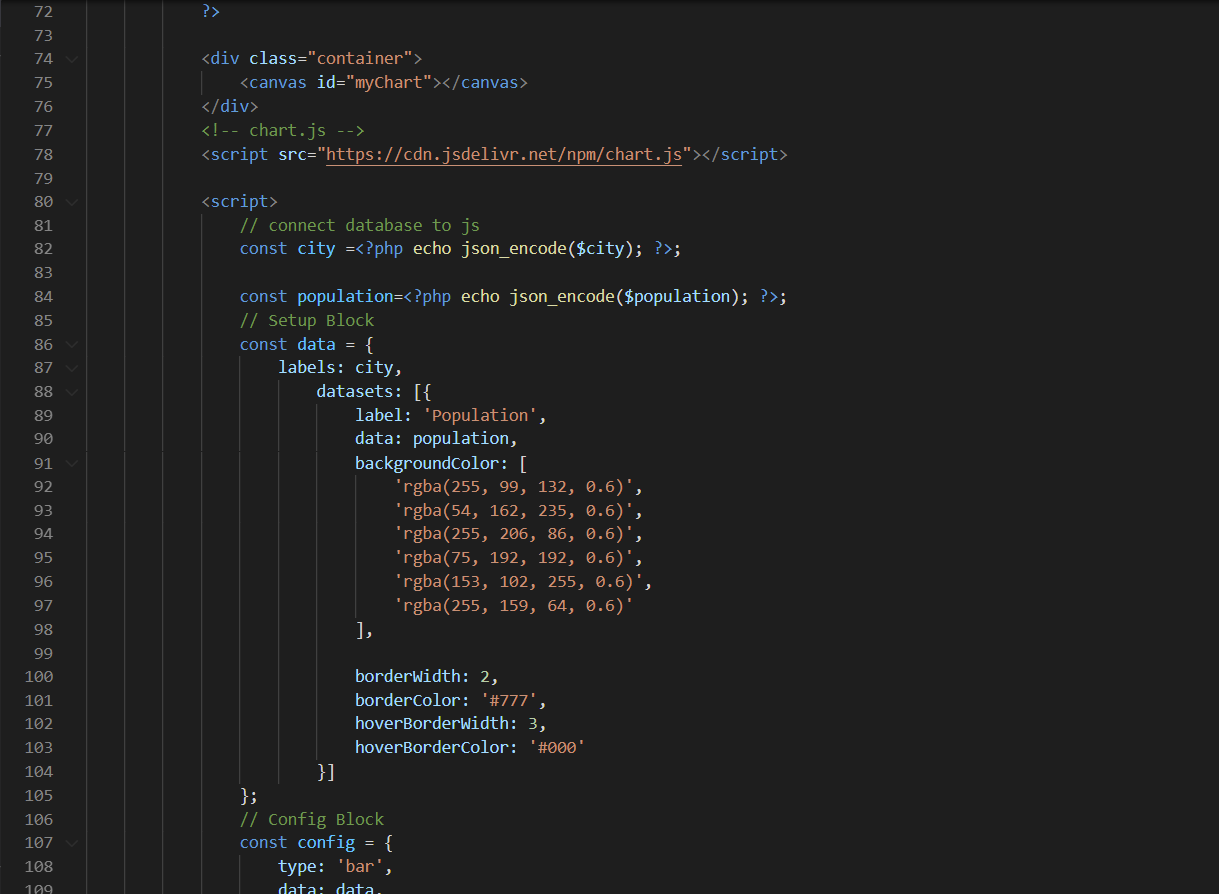Screen dimensions: 1219x894
Task: Collapse the div container block at line 74
Action: coord(71,59)
